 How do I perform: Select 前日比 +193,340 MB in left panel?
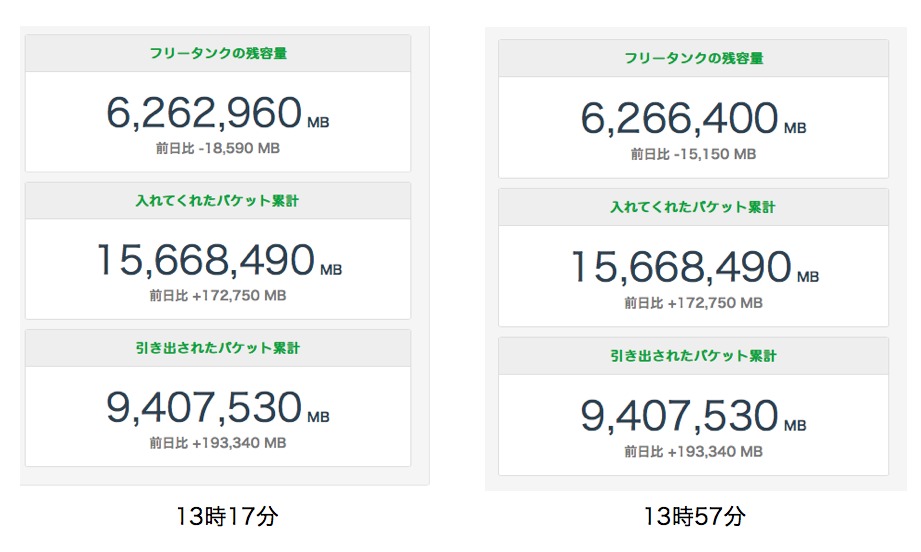tap(217, 443)
